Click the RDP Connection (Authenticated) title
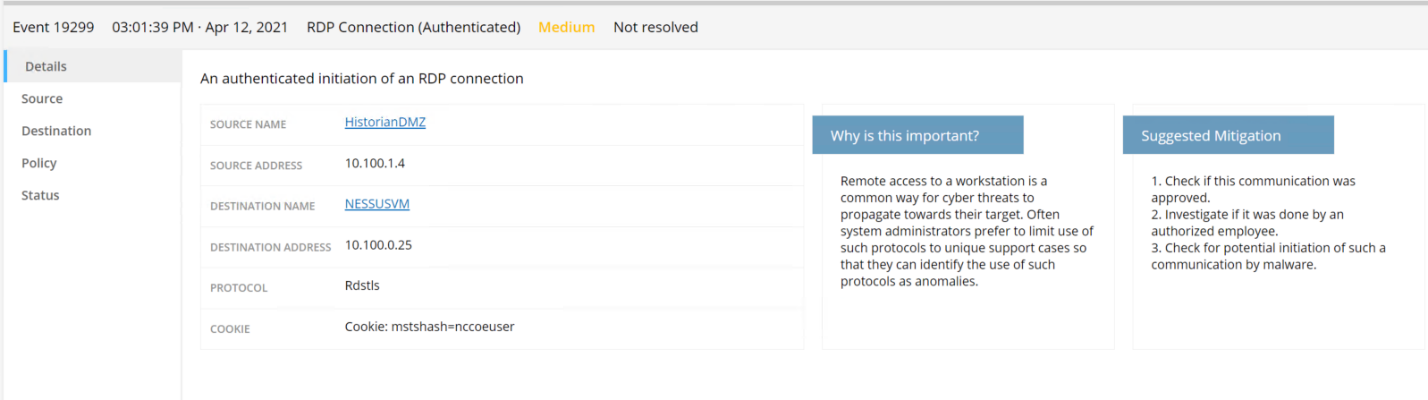Viewport: 1428px width, 400px height. pos(413,27)
